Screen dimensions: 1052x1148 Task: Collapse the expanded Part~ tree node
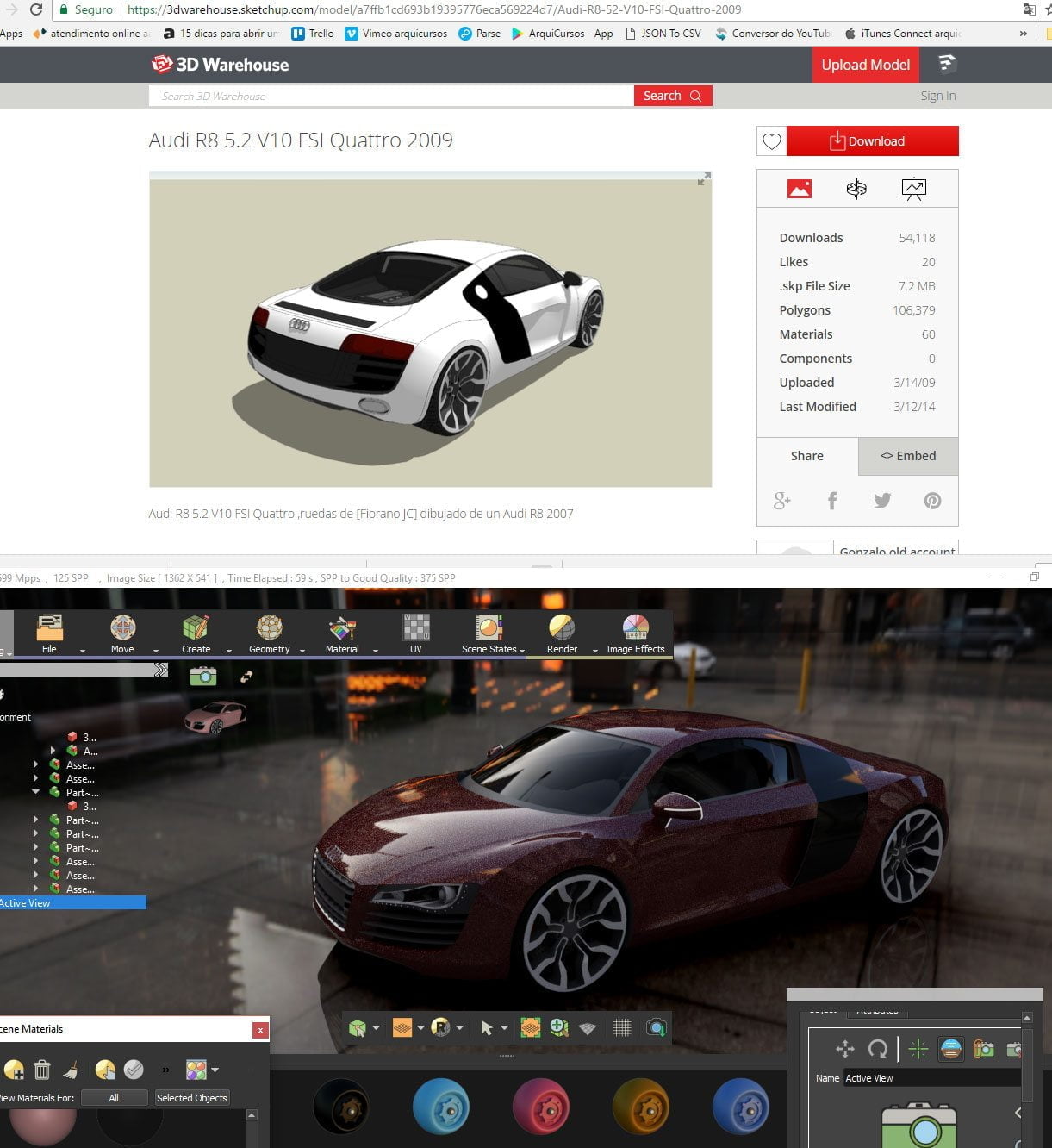click(35, 792)
